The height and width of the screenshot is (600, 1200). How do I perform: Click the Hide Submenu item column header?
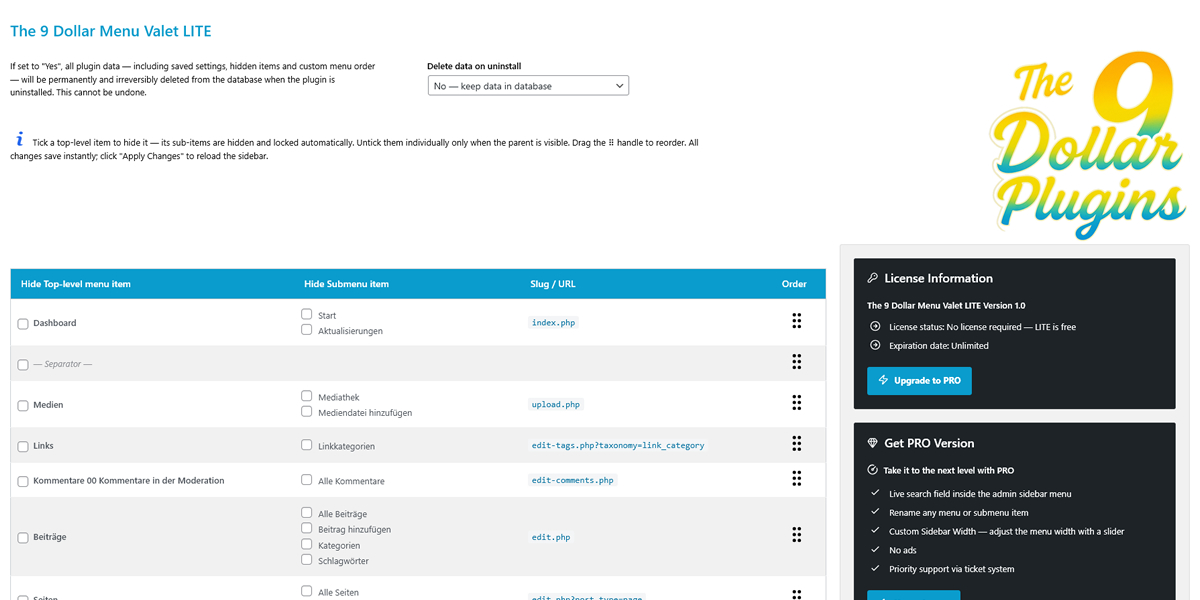(x=346, y=284)
